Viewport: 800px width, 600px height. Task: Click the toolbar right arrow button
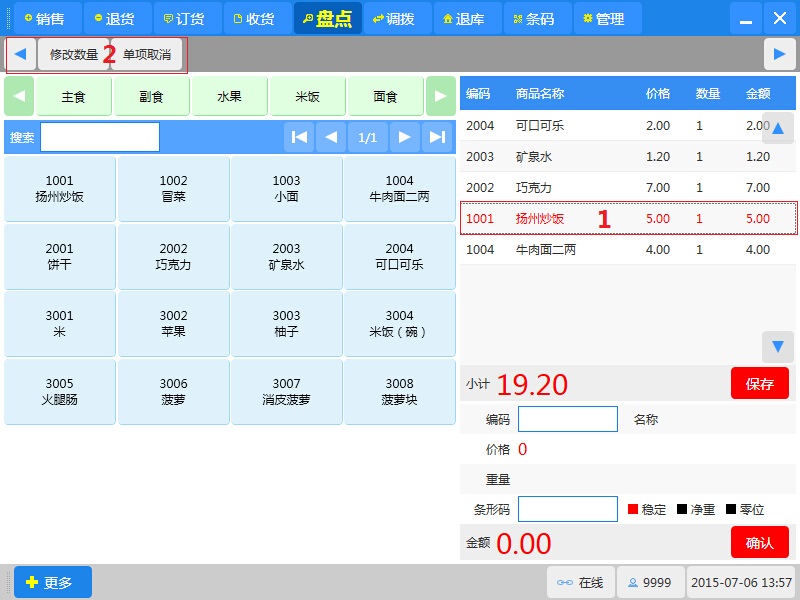[780, 54]
